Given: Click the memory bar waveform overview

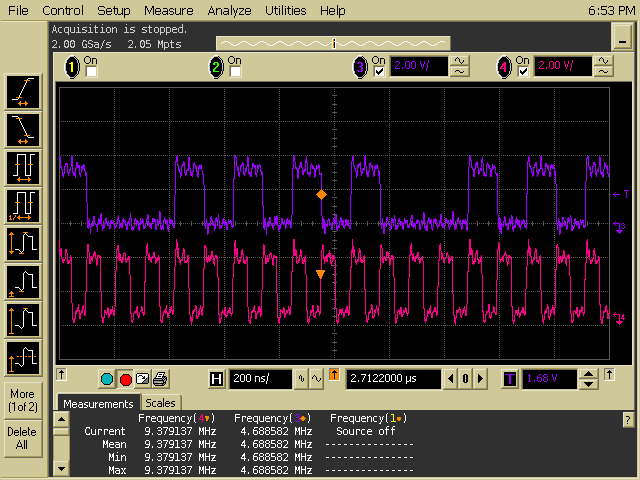Looking at the screenshot, I should pos(333,43).
